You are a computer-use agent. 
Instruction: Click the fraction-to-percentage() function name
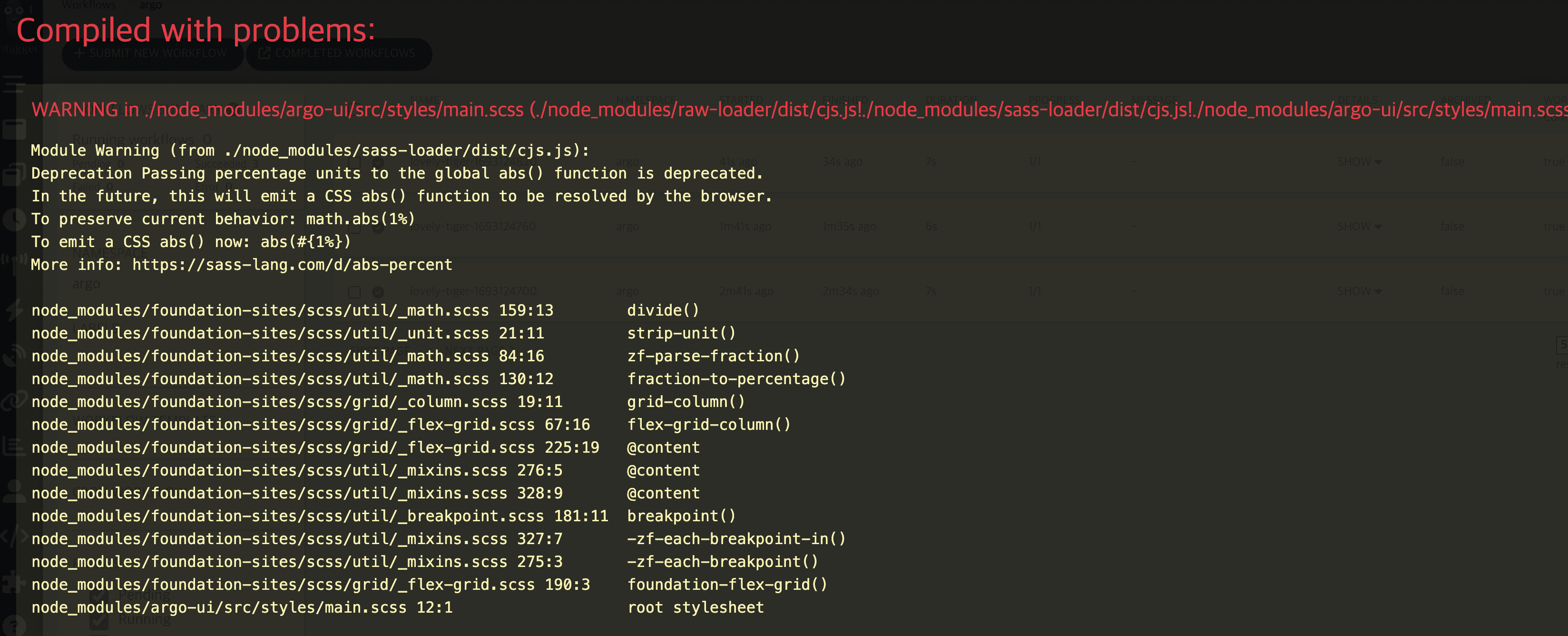[736, 379]
